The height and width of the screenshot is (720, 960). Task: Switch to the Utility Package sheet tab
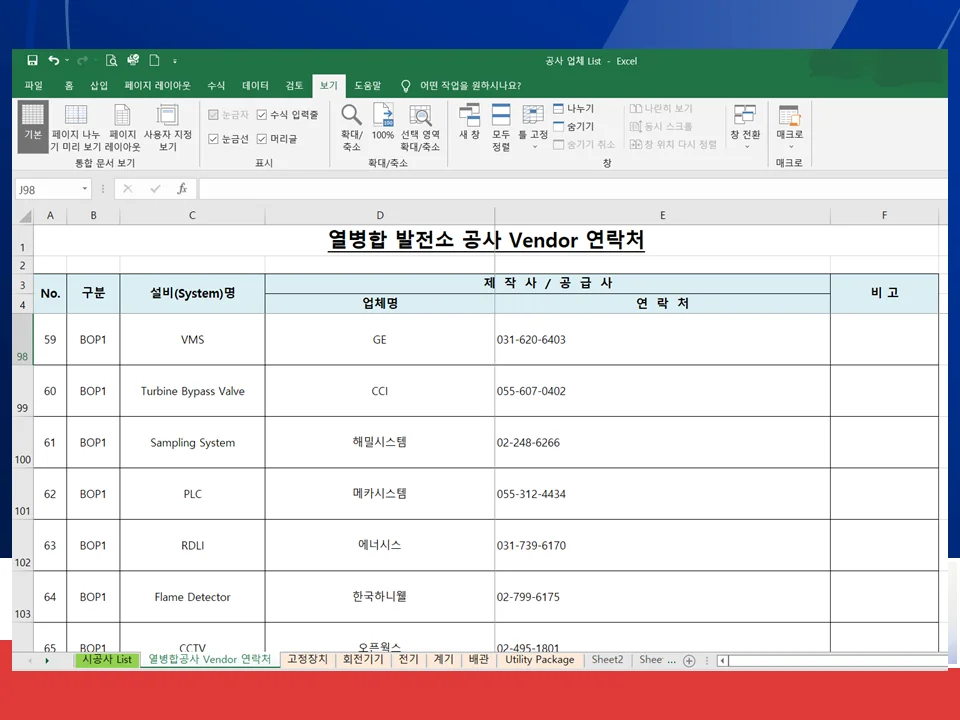point(539,659)
